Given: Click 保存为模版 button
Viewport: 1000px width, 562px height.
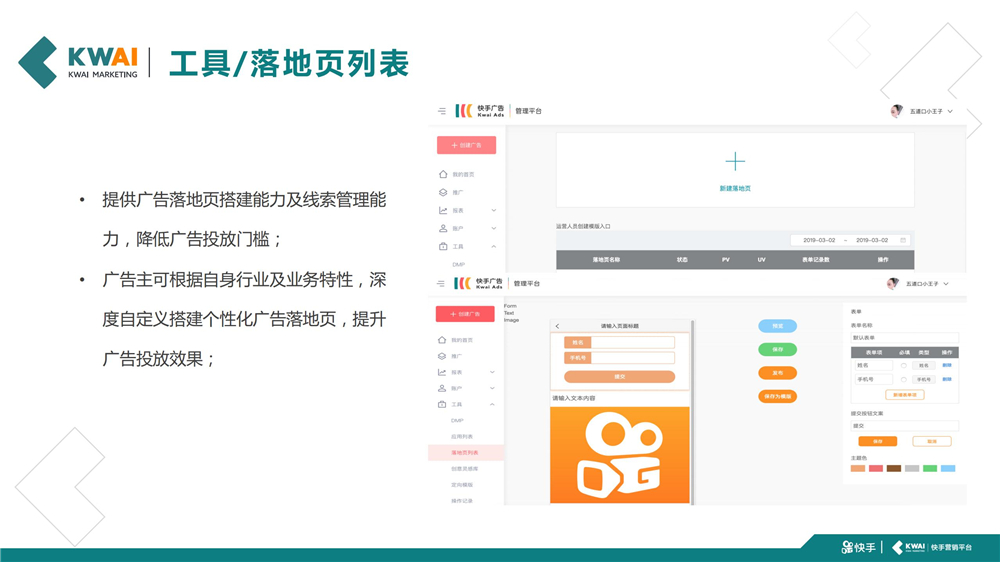Looking at the screenshot, I should (x=777, y=397).
